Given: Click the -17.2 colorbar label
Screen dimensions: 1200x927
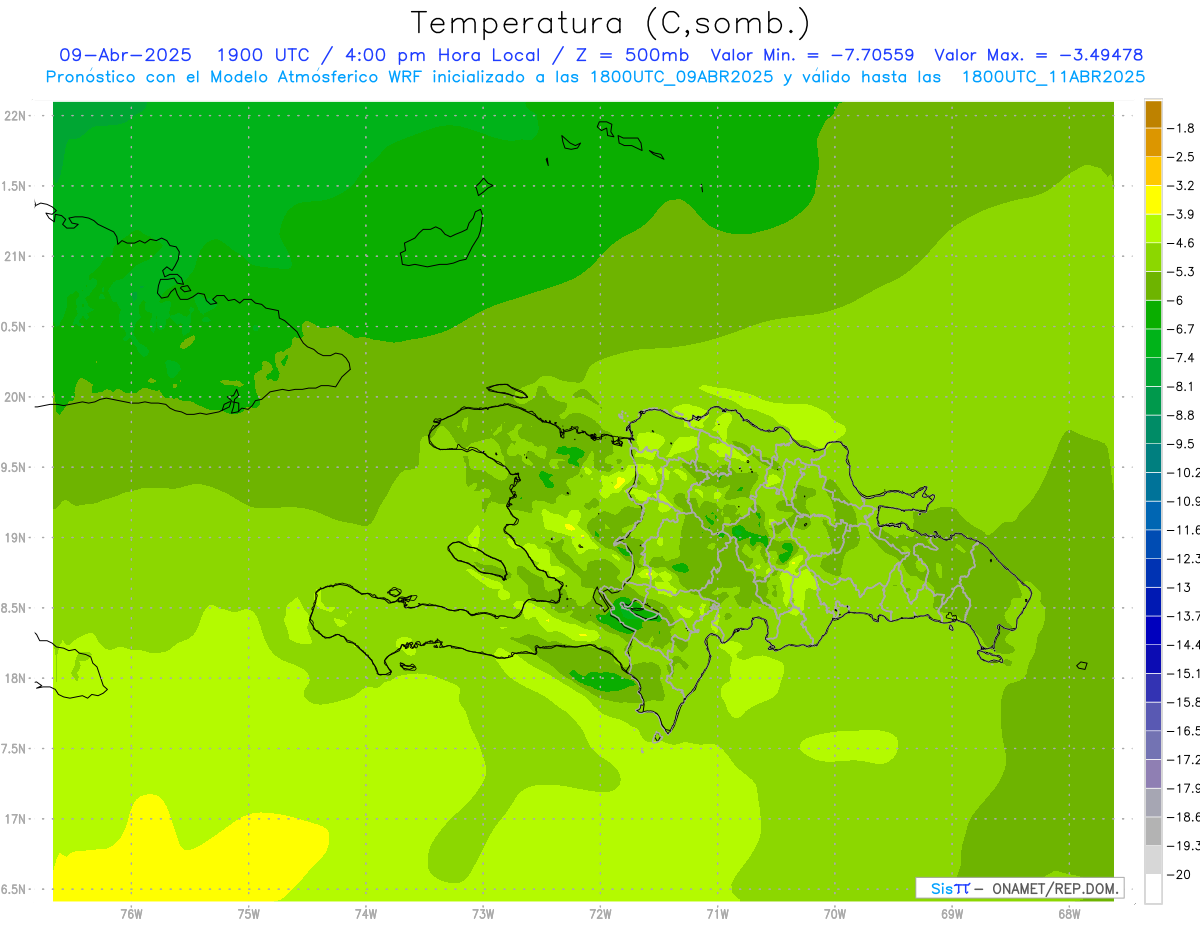Looking at the screenshot, I should tap(1183, 760).
